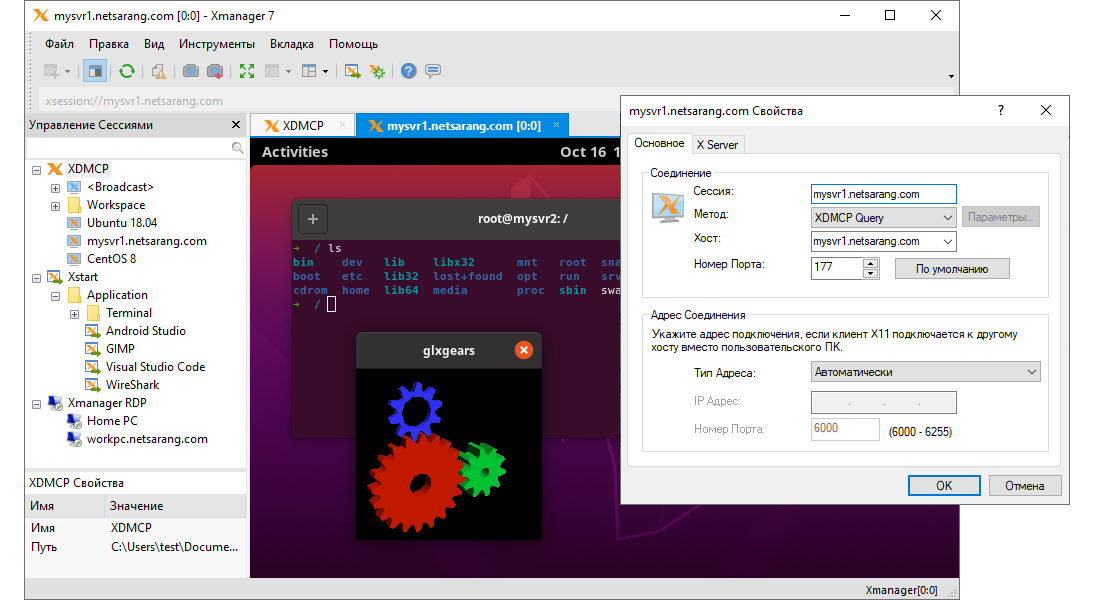1100x600 pixels.
Task: Increase the Номер Порта 177 spinner
Action: click(871, 264)
